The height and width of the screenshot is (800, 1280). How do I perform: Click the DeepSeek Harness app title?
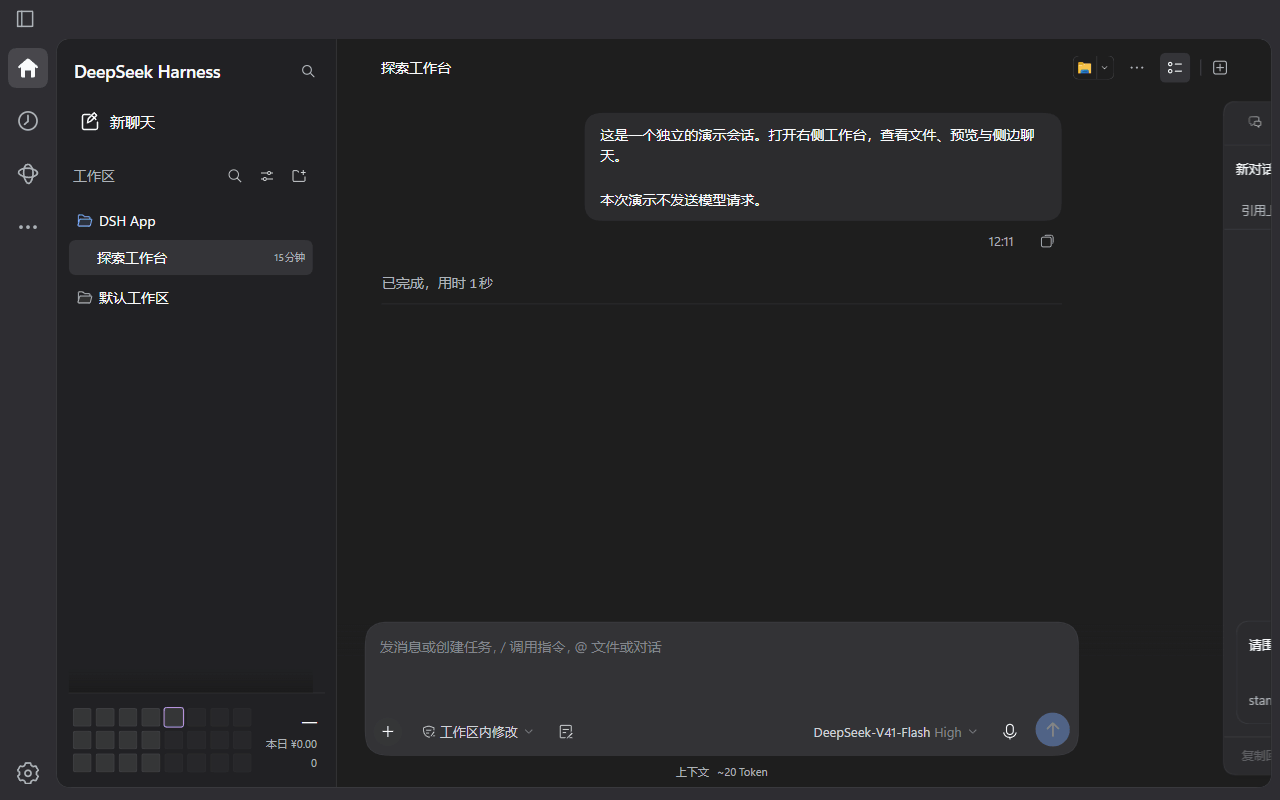[x=147, y=72]
